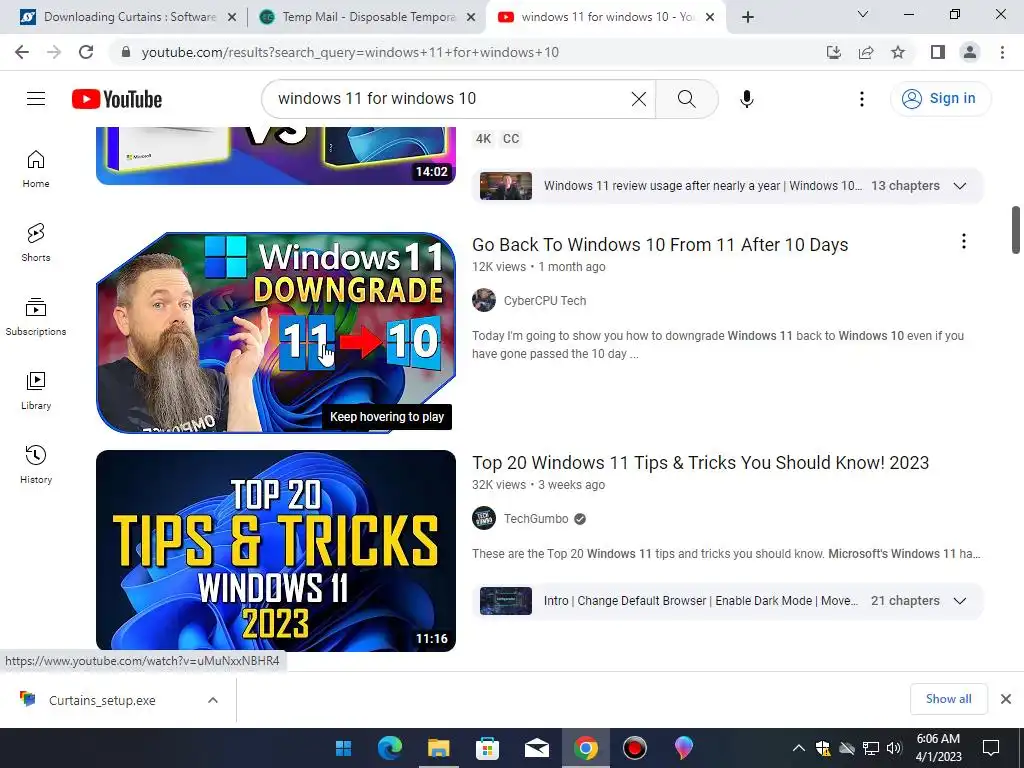Open the TechGumbo channel name
Image resolution: width=1024 pixels, height=768 pixels.
tap(536, 519)
